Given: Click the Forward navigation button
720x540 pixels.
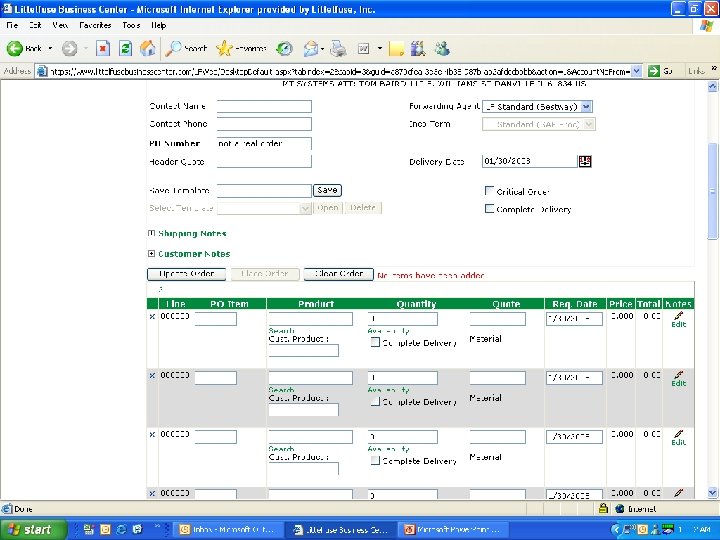Looking at the screenshot, I should pyautogui.click(x=70, y=48).
